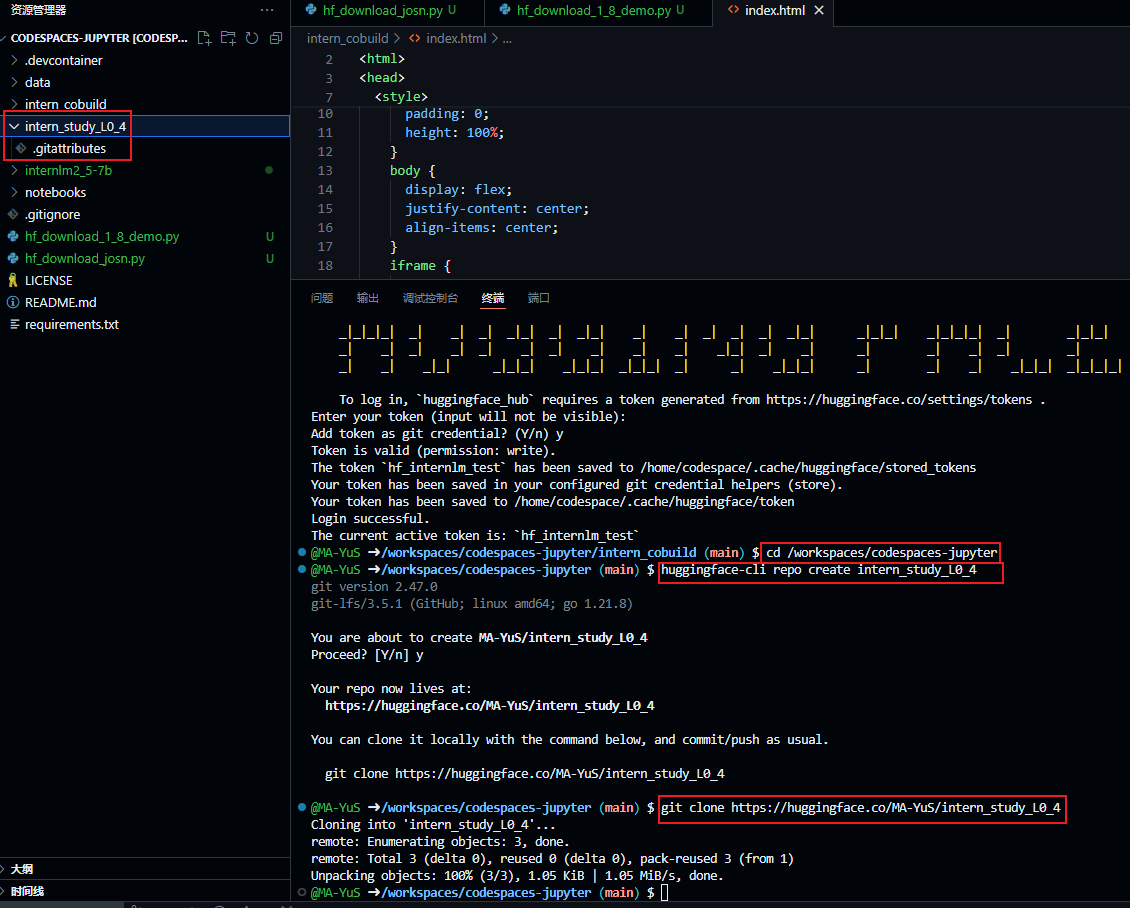Click the terminal prompt cursor on last line
1130x908 pixels.
pos(664,893)
